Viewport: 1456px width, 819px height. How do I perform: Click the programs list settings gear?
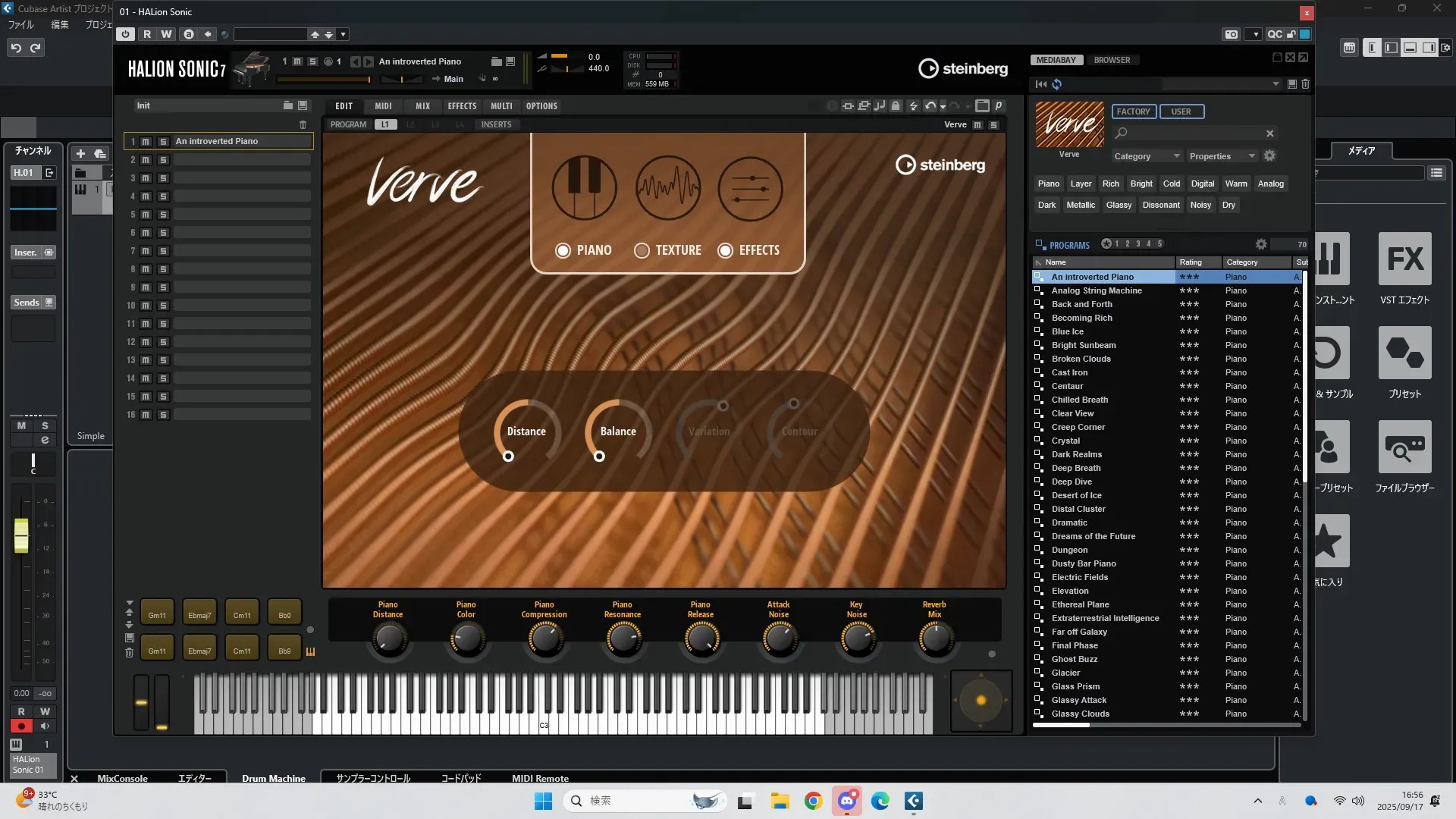(1260, 244)
